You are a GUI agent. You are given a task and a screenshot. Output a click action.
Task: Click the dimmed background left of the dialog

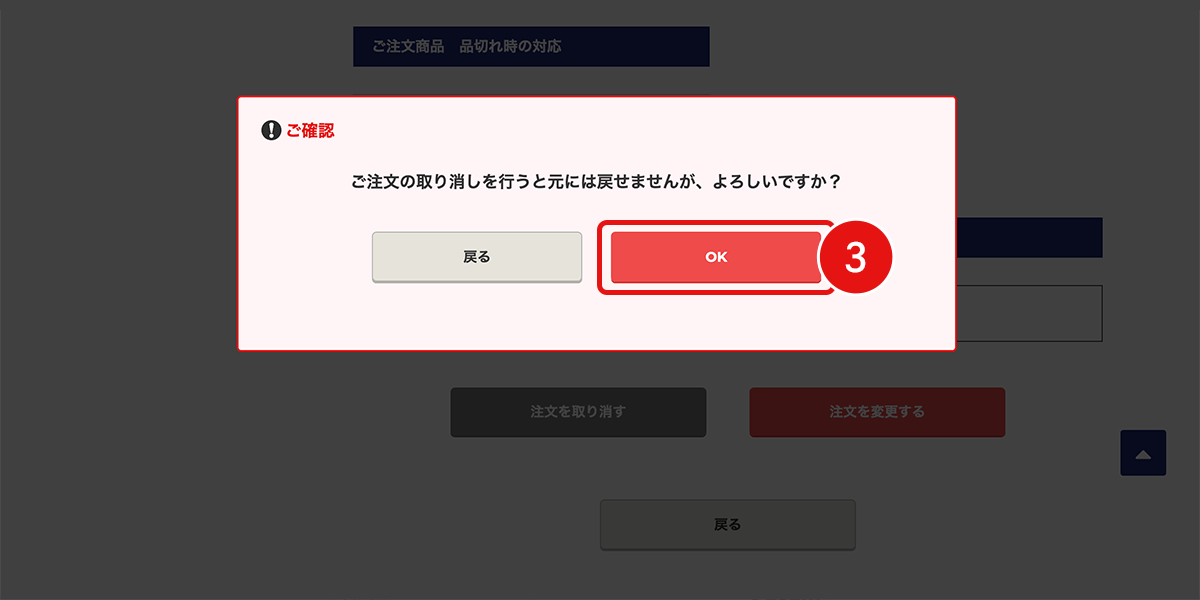click(x=118, y=300)
